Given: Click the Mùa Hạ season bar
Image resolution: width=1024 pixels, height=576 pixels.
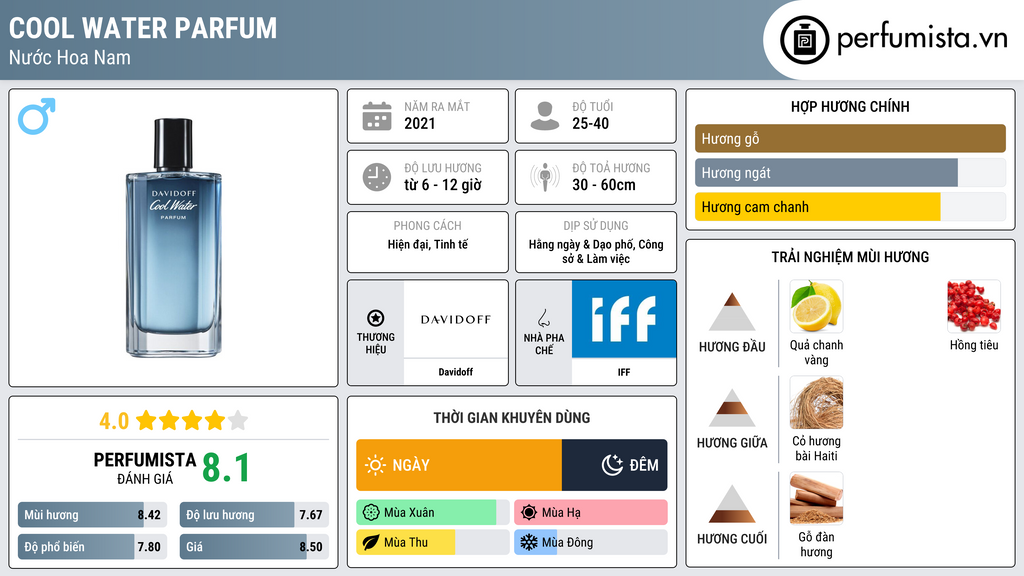Looking at the screenshot, I should (590, 513).
